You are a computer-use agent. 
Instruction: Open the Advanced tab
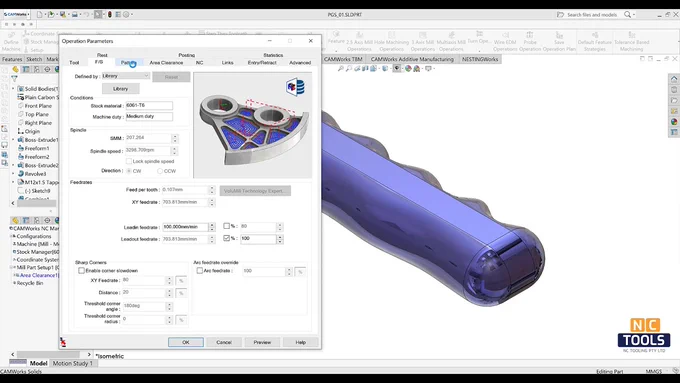click(300, 62)
